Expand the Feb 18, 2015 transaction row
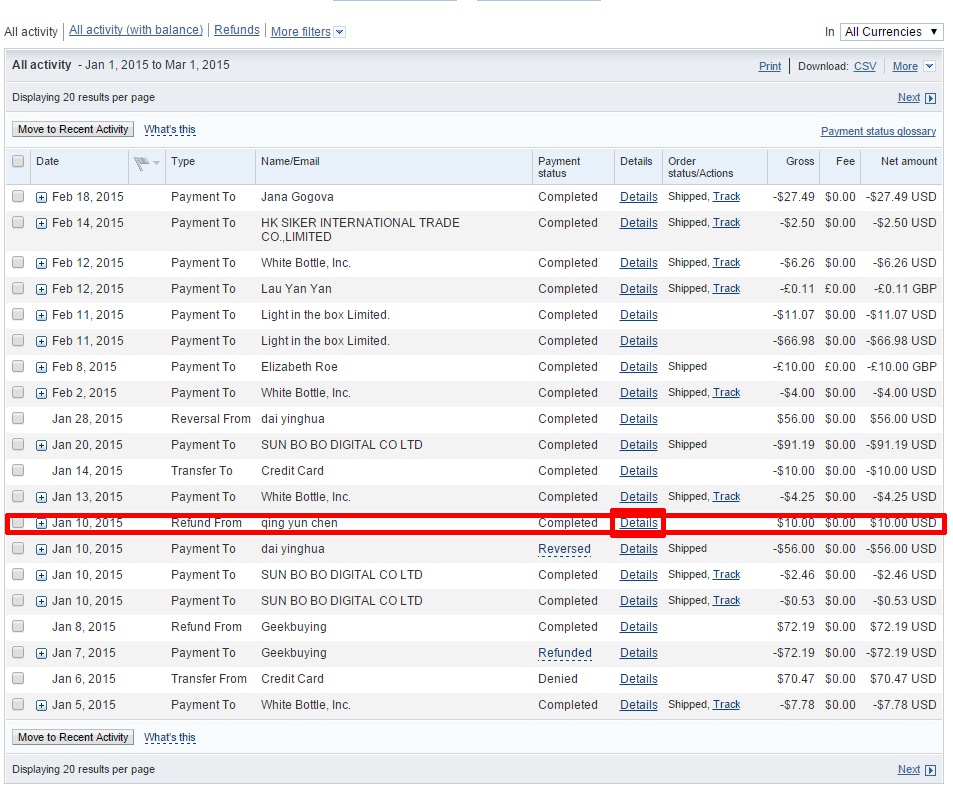Image resolution: width=953 pixels, height=787 pixels. [x=41, y=197]
